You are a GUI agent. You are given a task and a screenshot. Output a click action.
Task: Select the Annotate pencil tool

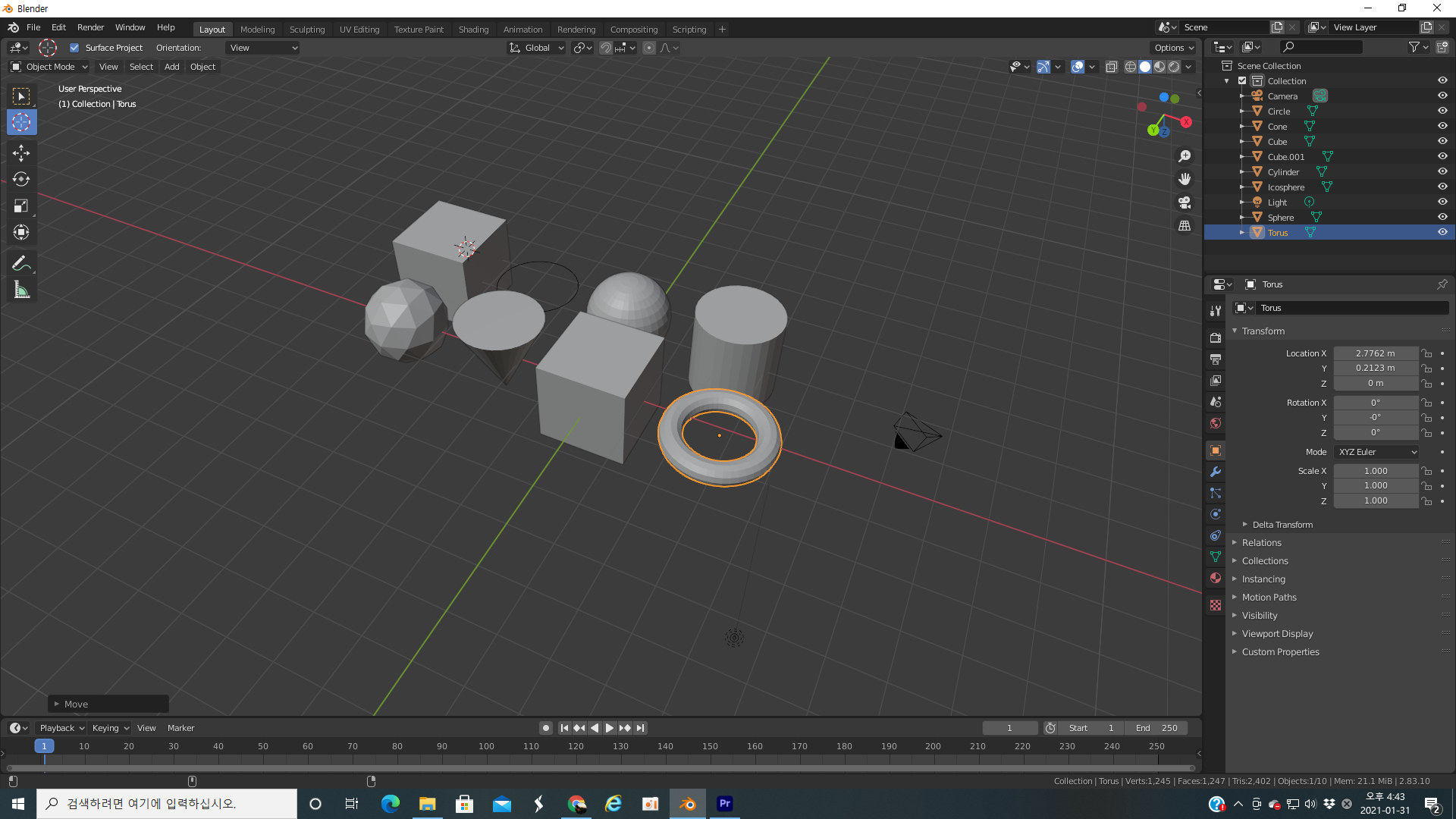tap(21, 263)
